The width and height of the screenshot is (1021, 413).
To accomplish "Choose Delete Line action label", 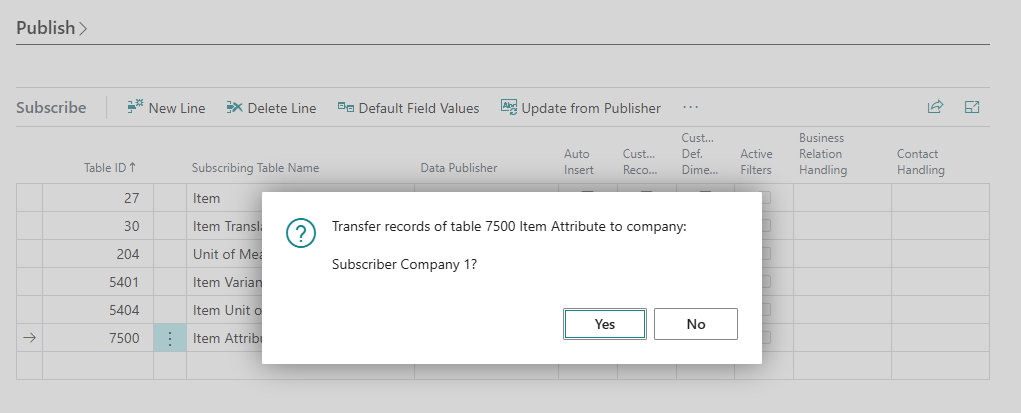I will [282, 108].
